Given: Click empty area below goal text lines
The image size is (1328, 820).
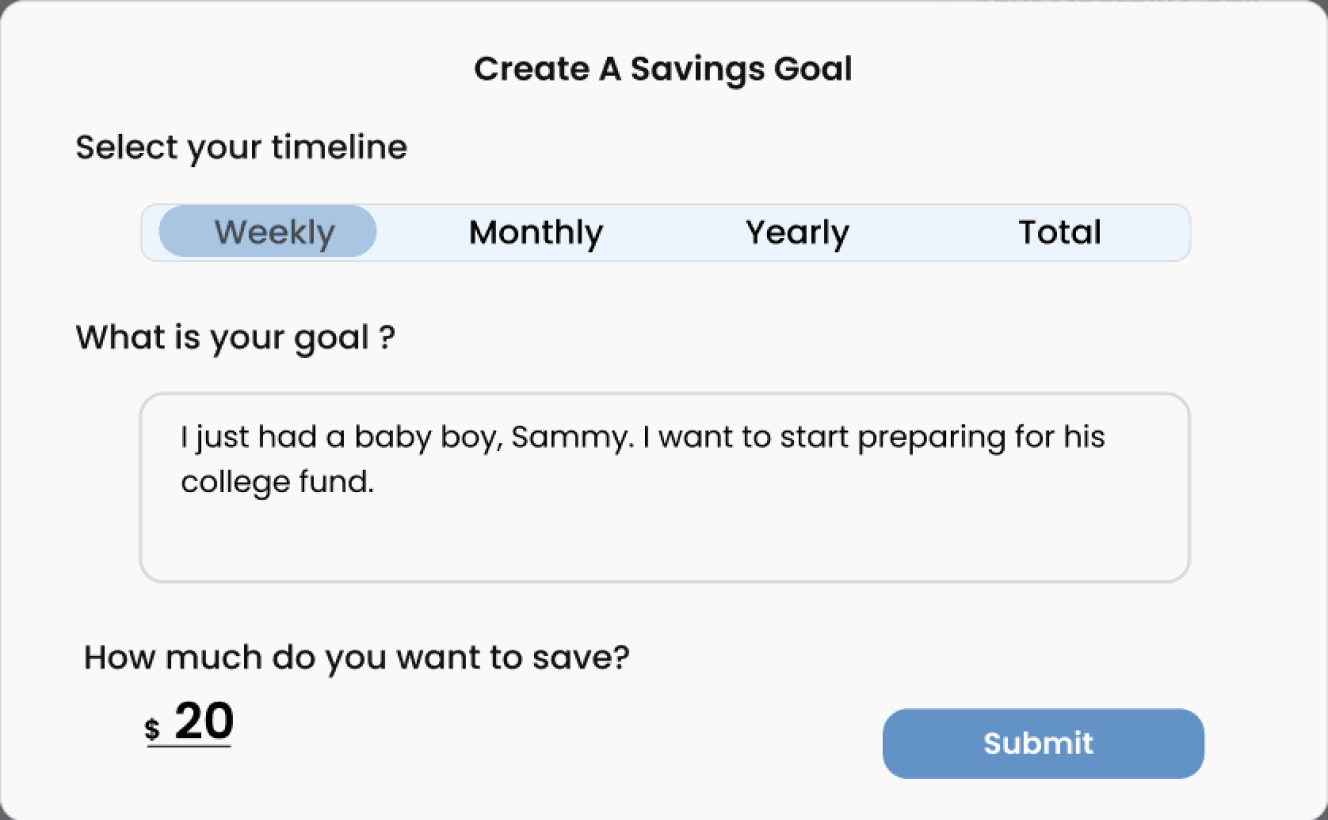Looking at the screenshot, I should 664,541.
